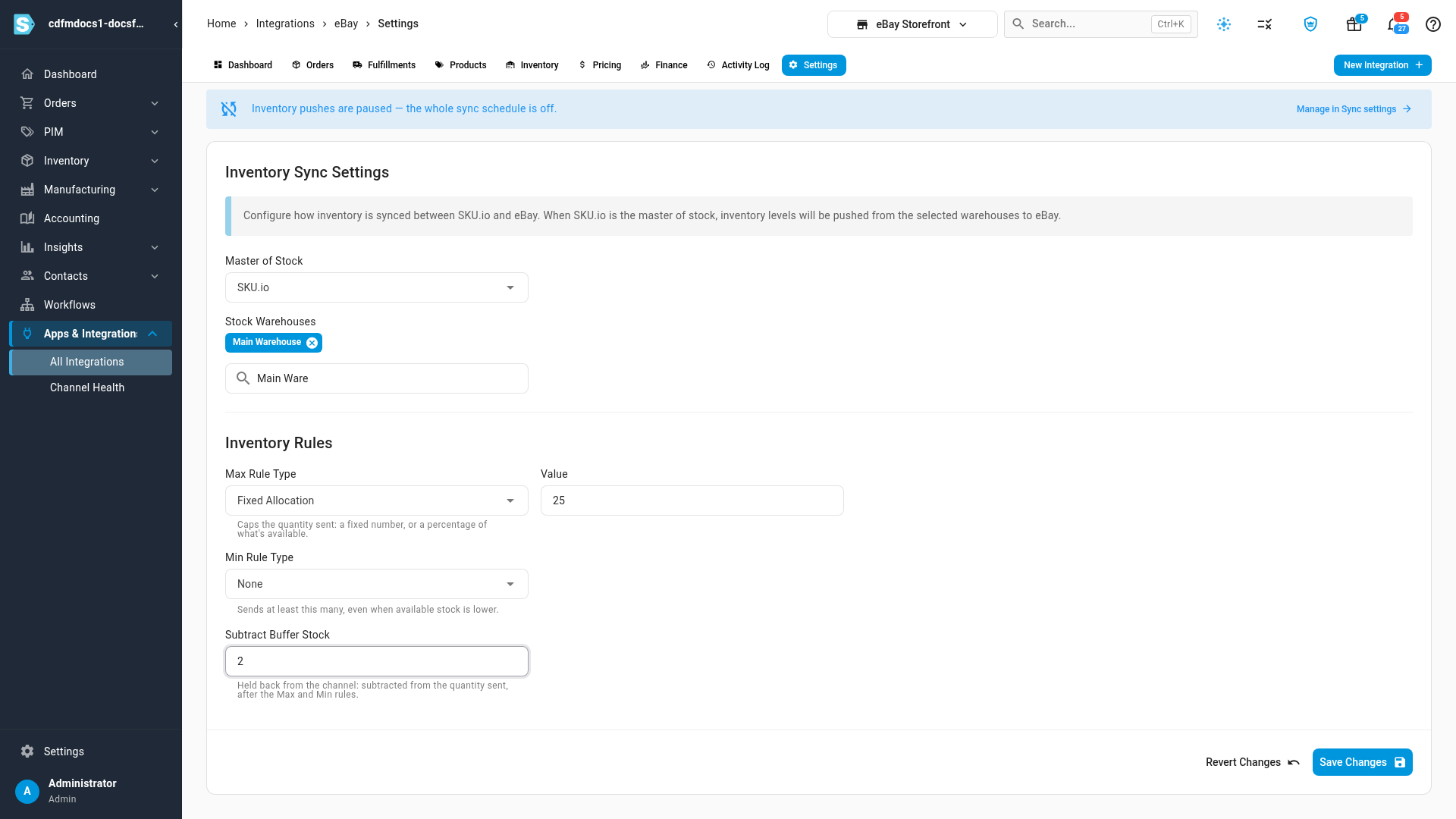
Task: Open Settings in the sidebar footer
Action: tap(91, 752)
